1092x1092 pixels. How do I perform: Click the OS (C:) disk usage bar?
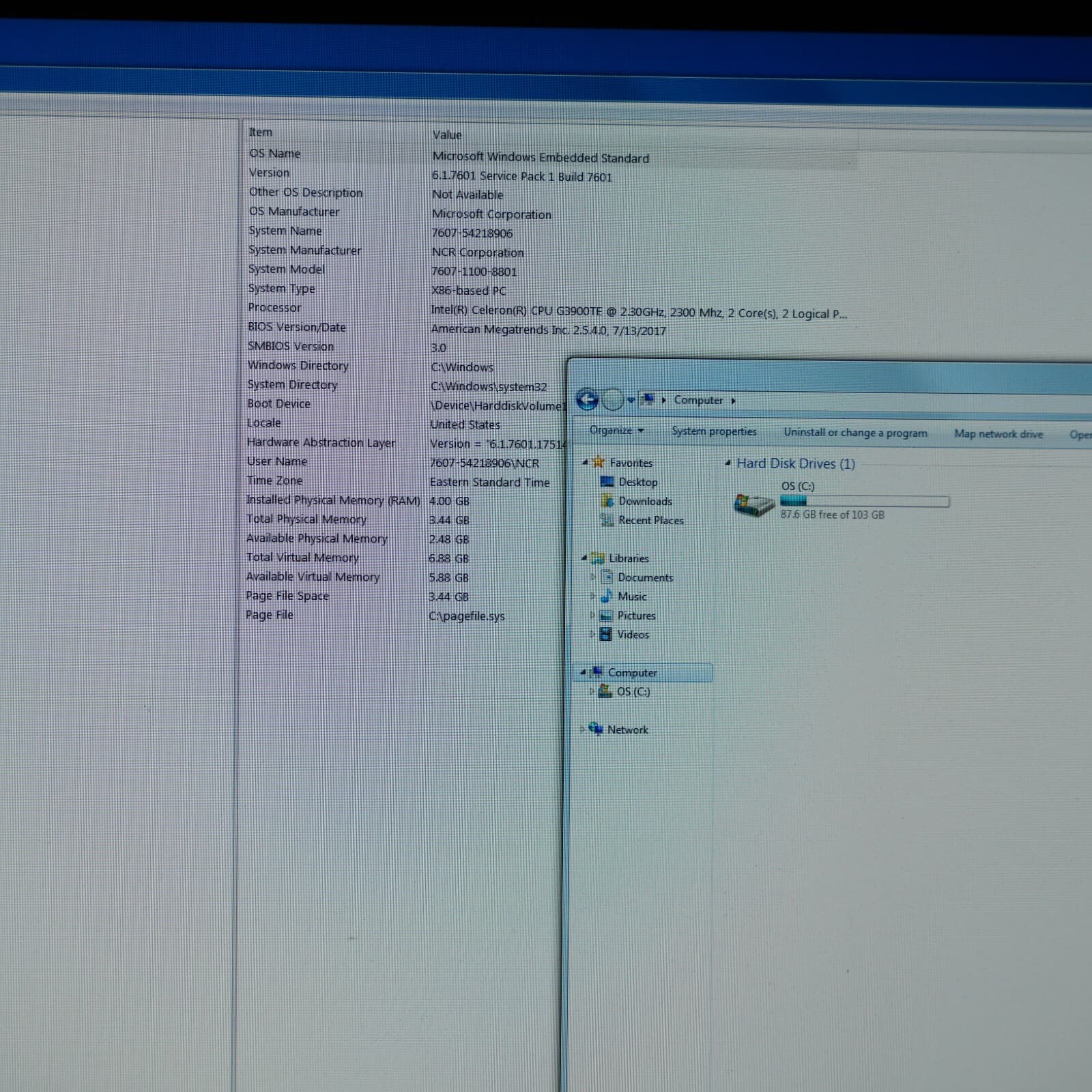(864, 502)
